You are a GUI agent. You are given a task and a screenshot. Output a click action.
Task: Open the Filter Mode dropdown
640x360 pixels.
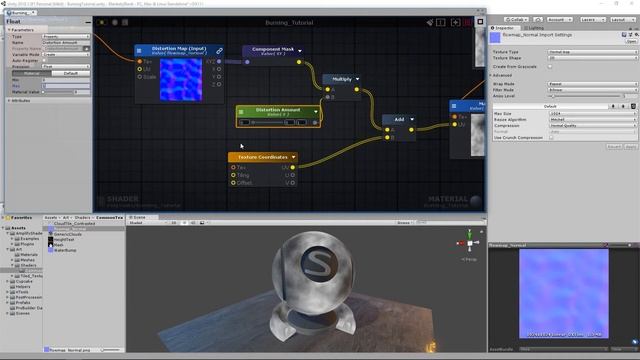coord(592,90)
